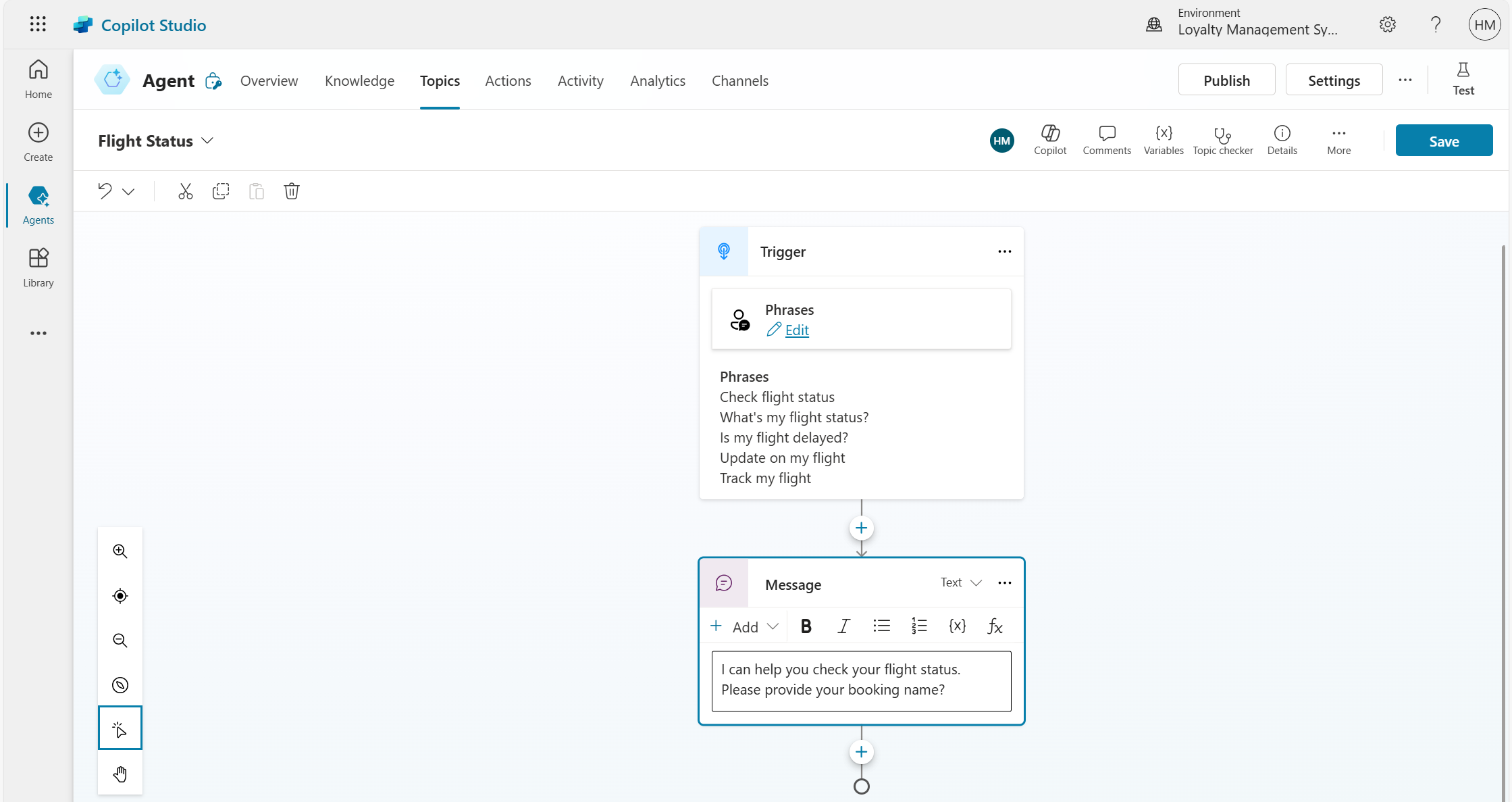This screenshot has width=1512, height=802.
Task: Open the Variables panel
Action: click(1163, 140)
